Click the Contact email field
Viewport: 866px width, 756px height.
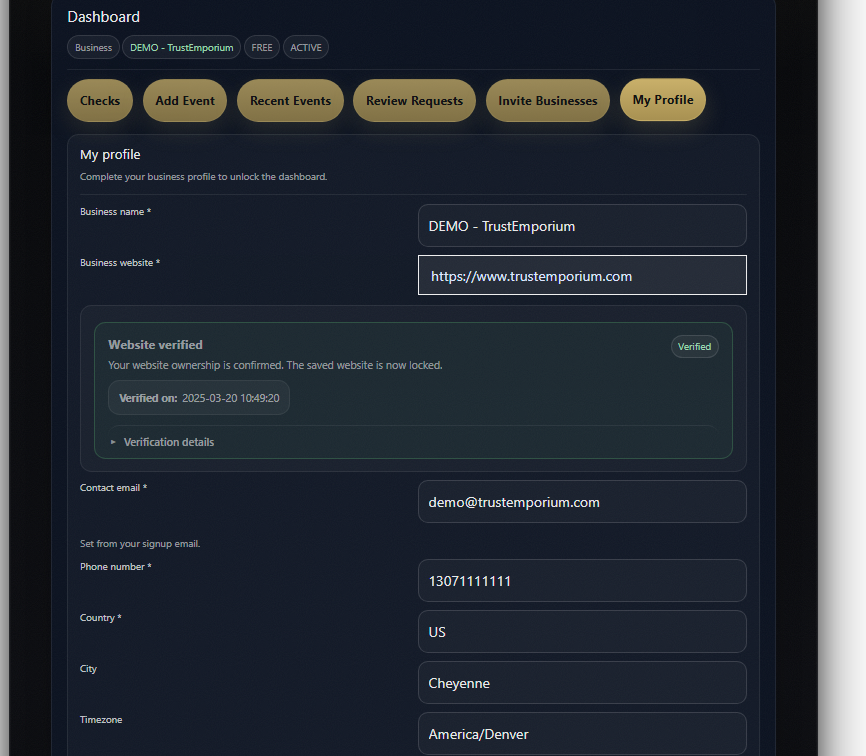(582, 501)
